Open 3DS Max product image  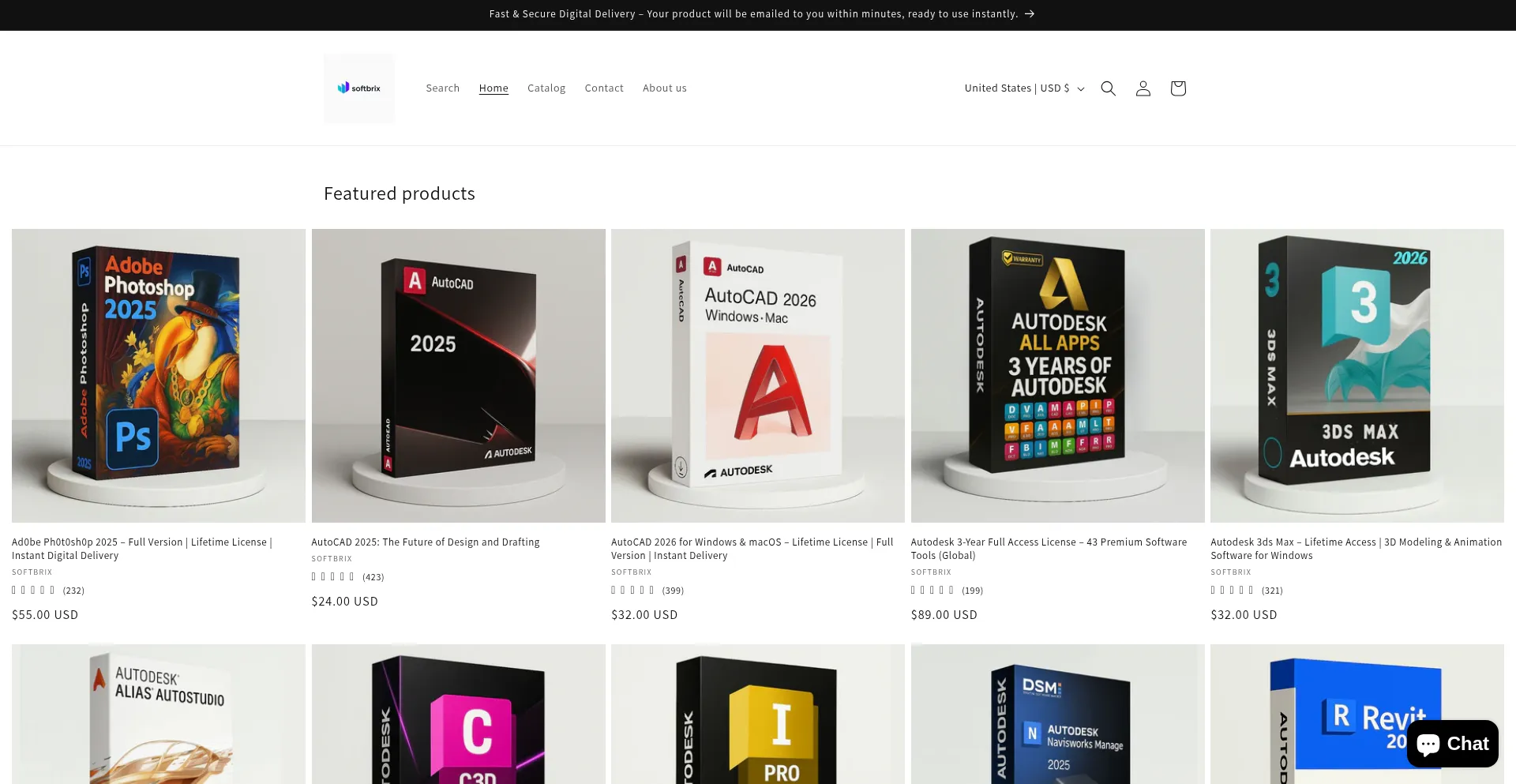pos(1357,376)
